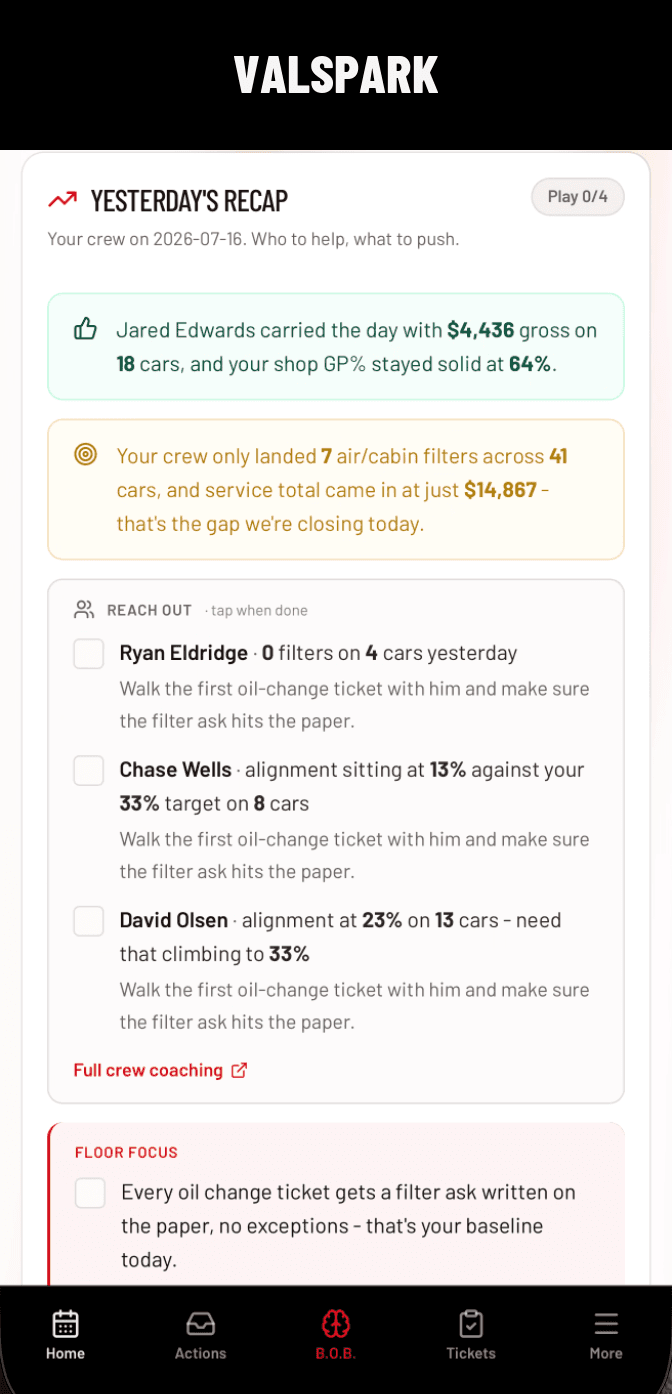Open the Home calendar icon
This screenshot has height=1394, width=672.
click(x=65, y=1324)
